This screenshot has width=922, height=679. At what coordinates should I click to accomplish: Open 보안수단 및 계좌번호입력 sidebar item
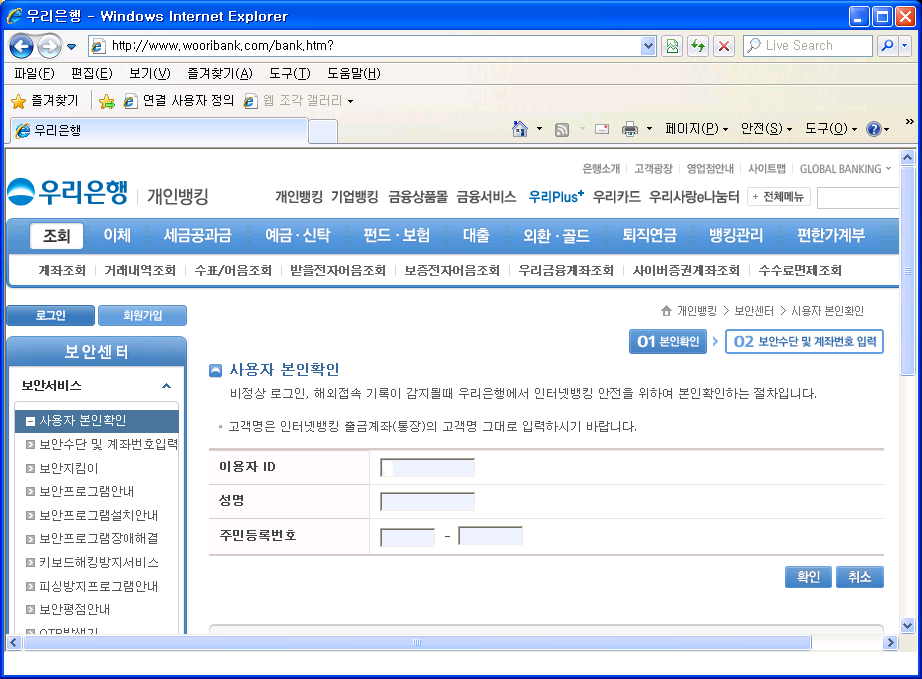click(102, 444)
